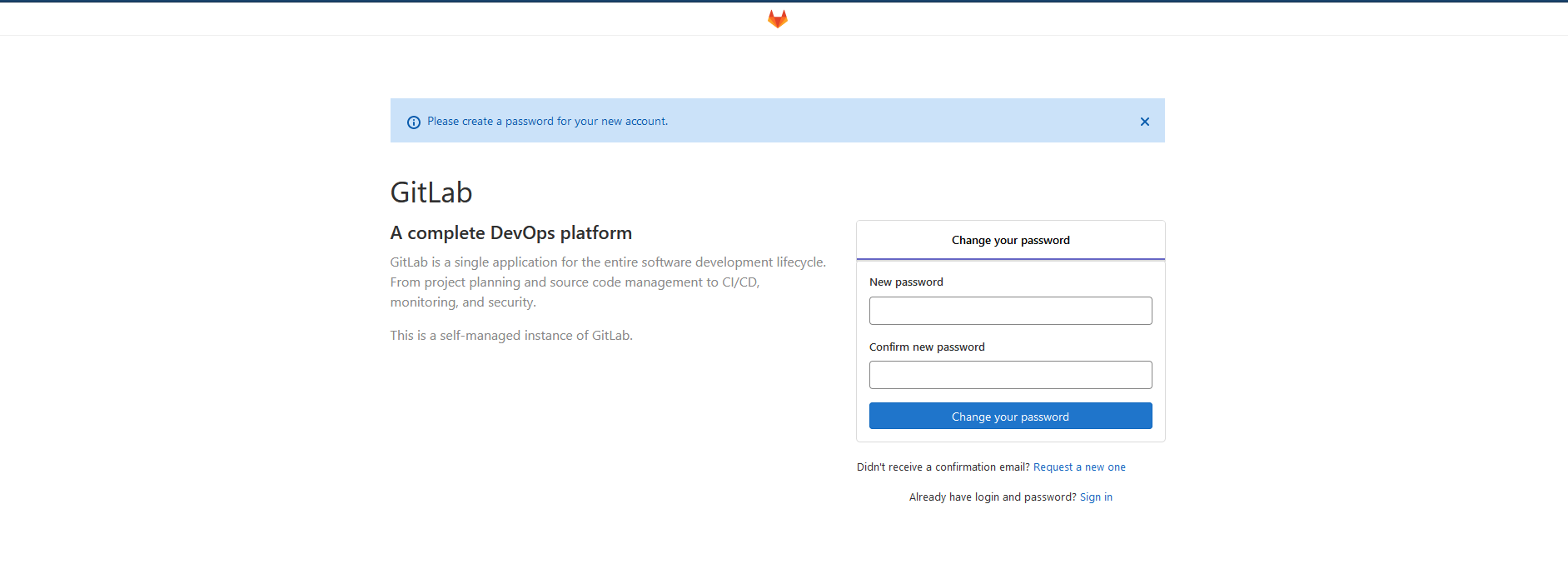Focus the New password field

point(1010,311)
